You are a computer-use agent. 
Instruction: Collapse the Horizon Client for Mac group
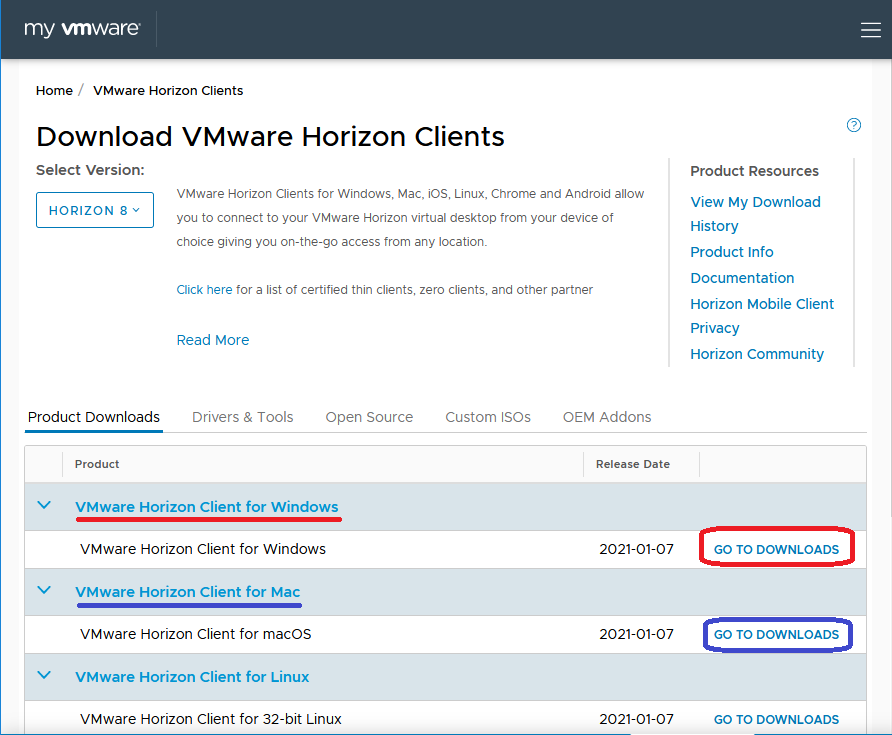(x=44, y=591)
